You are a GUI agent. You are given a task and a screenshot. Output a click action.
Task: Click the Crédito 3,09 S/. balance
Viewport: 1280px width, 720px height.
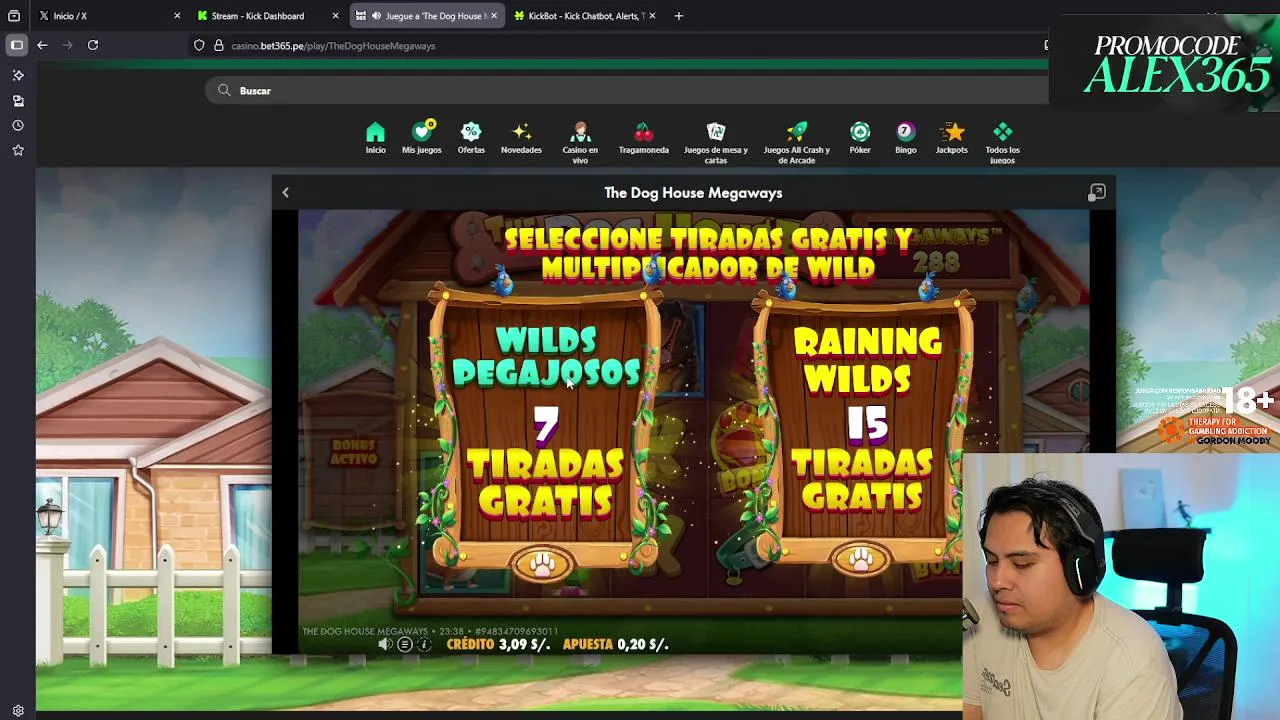pos(498,644)
